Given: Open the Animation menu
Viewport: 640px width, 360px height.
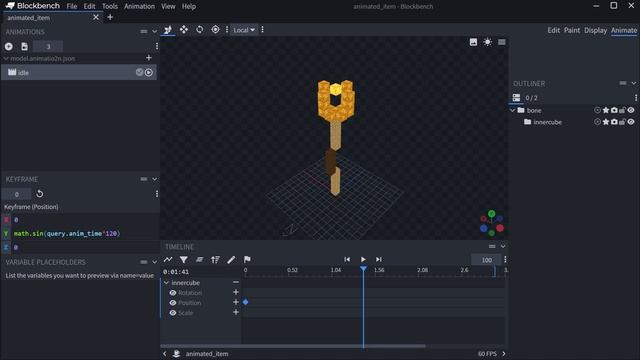Looking at the screenshot, I should tap(140, 7).
